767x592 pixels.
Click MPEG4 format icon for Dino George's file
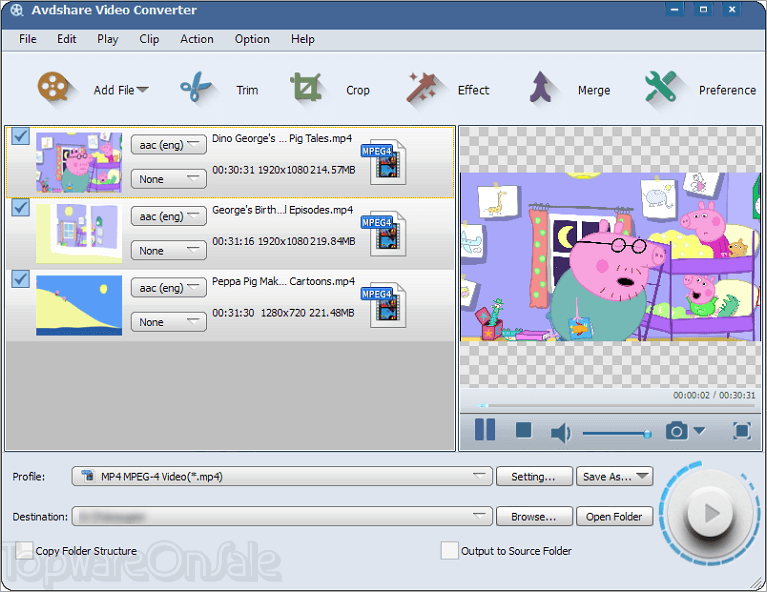[384, 162]
